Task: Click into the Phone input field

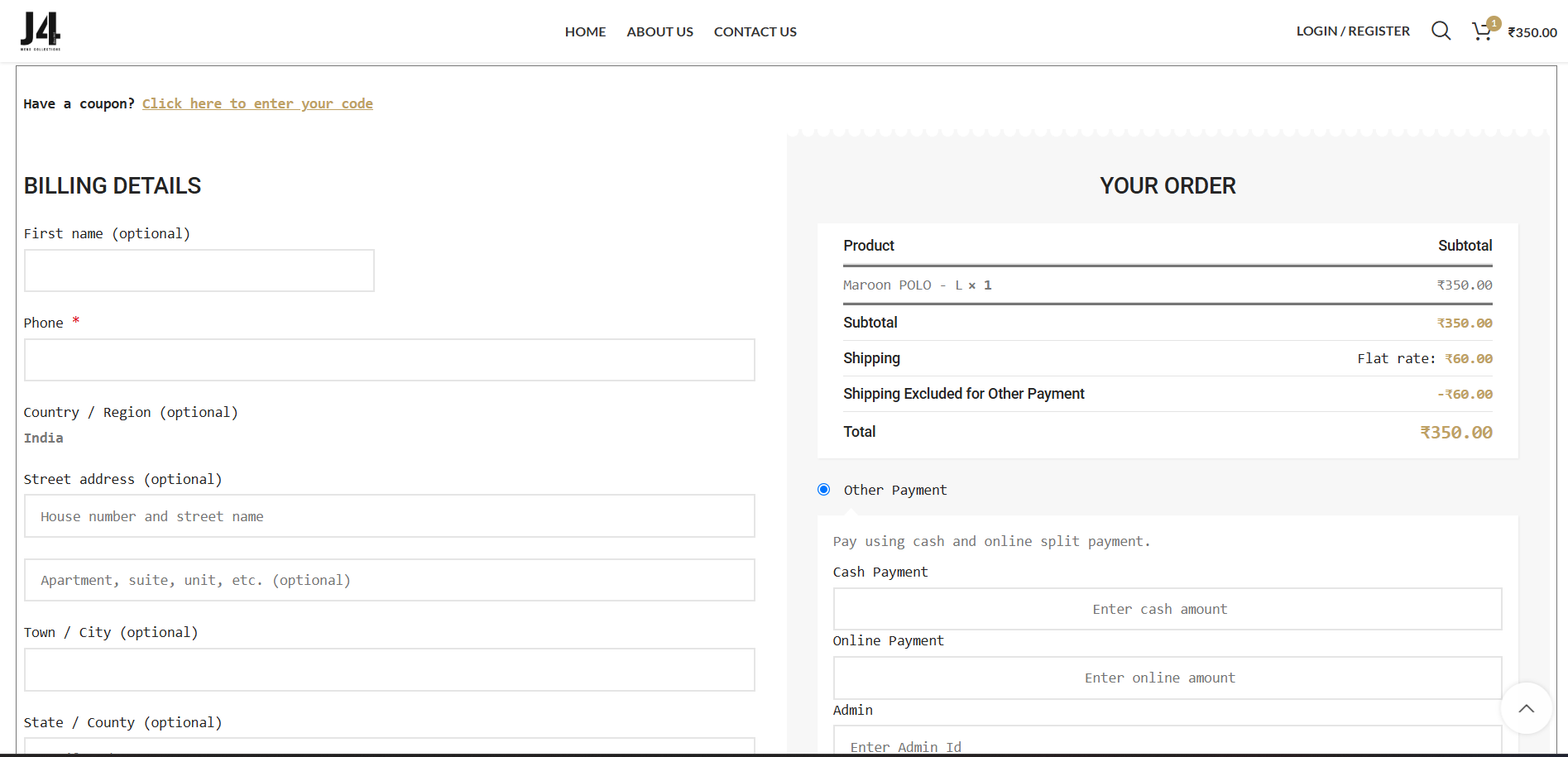Action: tap(389, 360)
